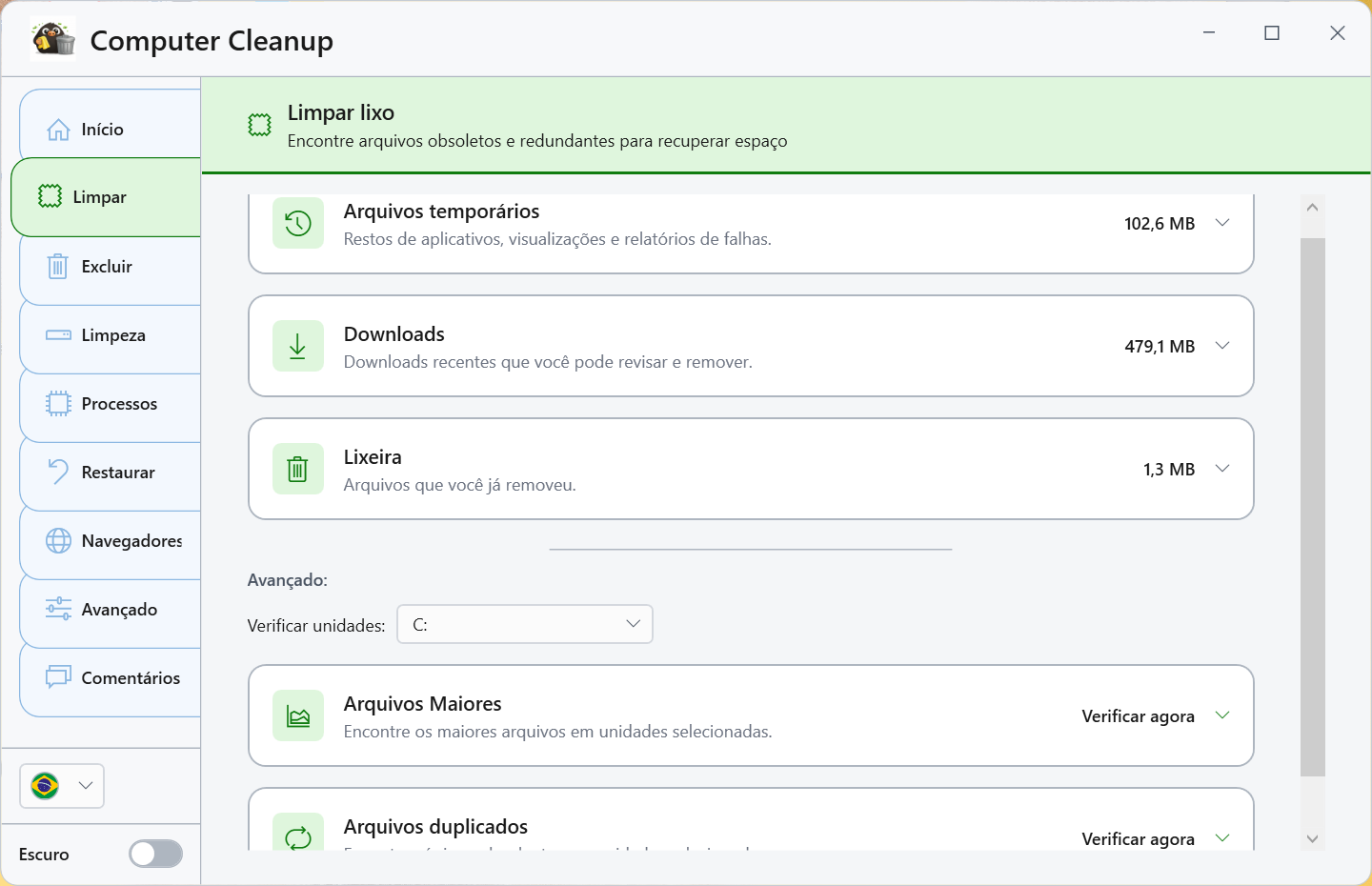Click the Excluir trash icon in sidebar

(x=58, y=266)
